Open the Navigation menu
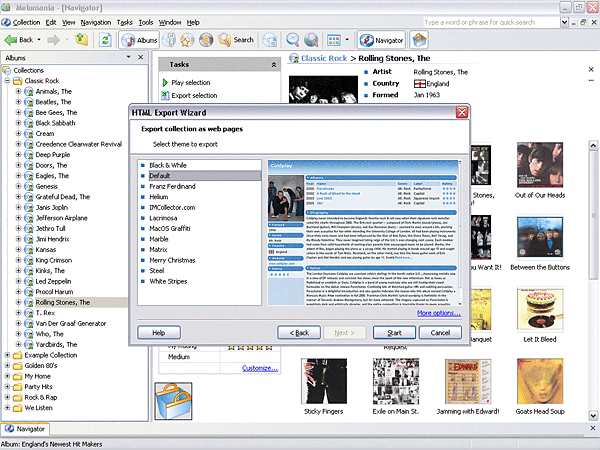Screen dimensions: 600x450 (x=96, y=23)
